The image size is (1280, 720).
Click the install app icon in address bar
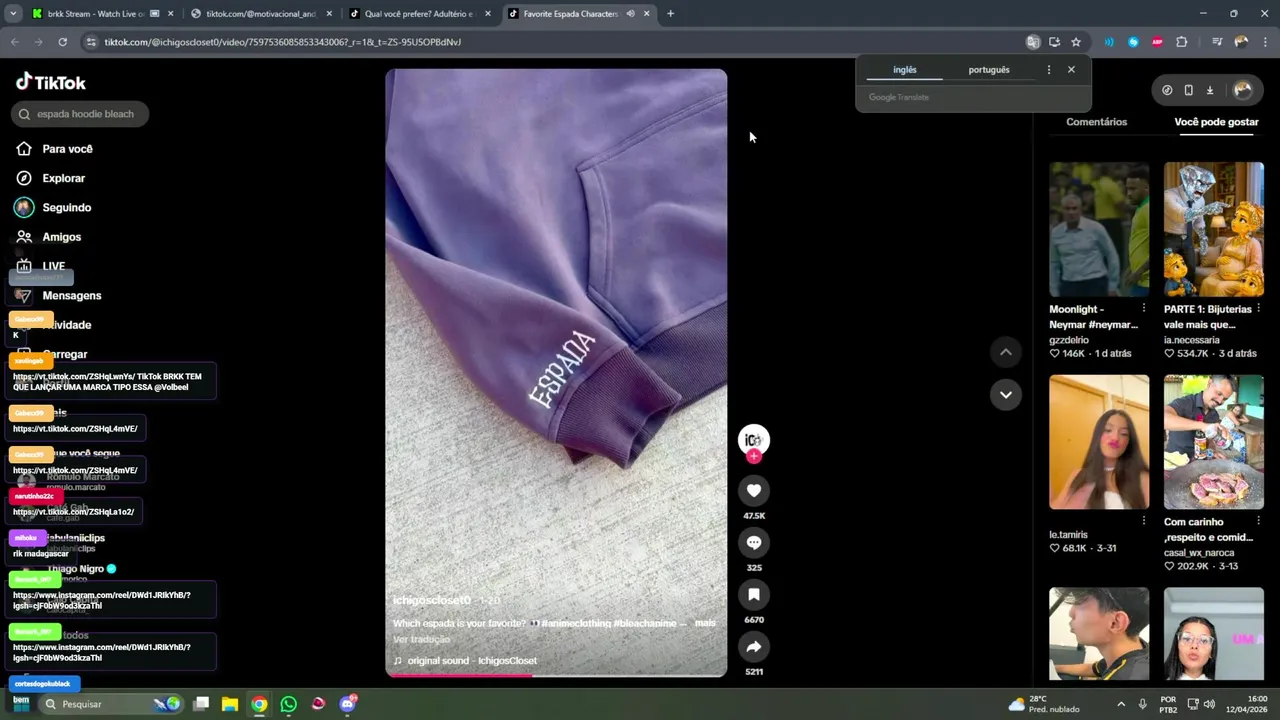coord(1054,42)
